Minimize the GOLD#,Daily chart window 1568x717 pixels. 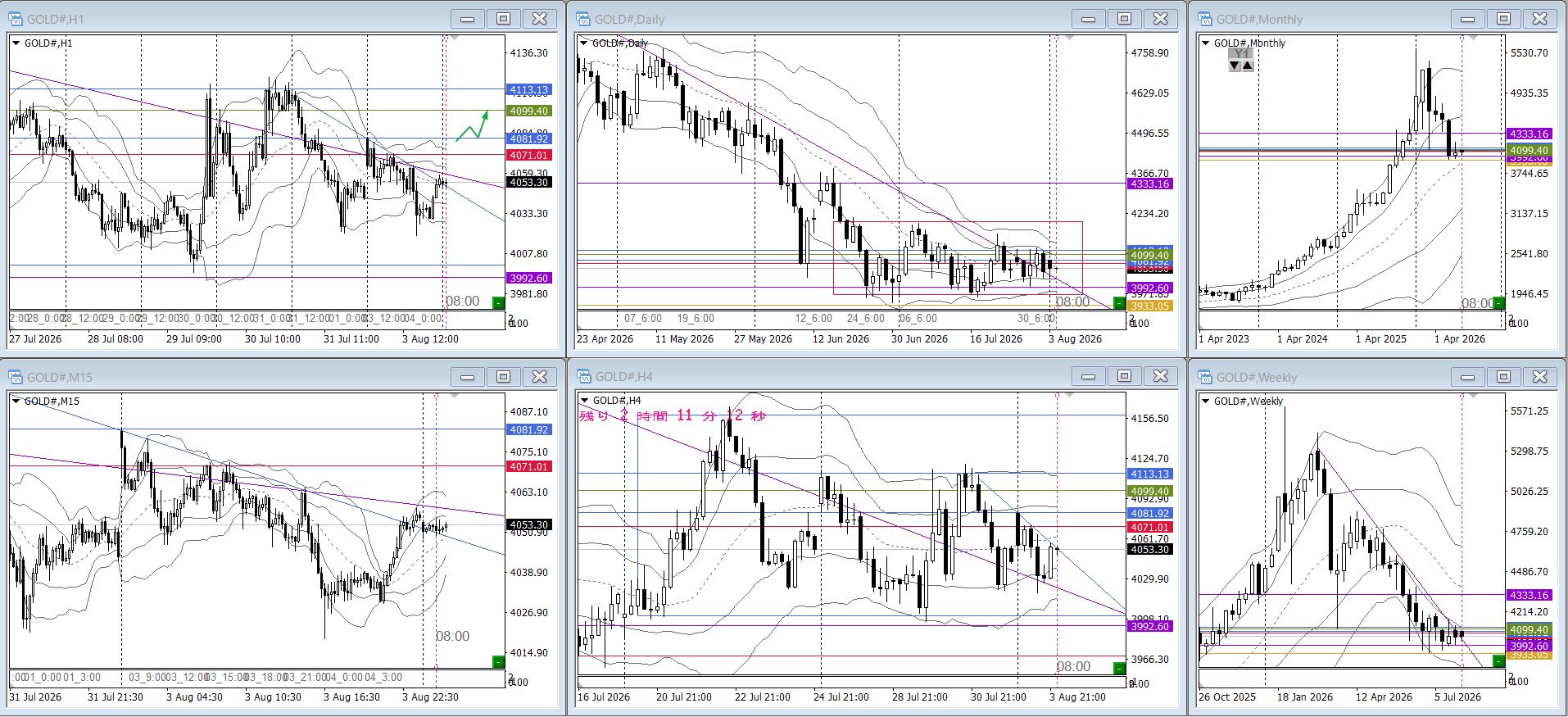click(1088, 19)
